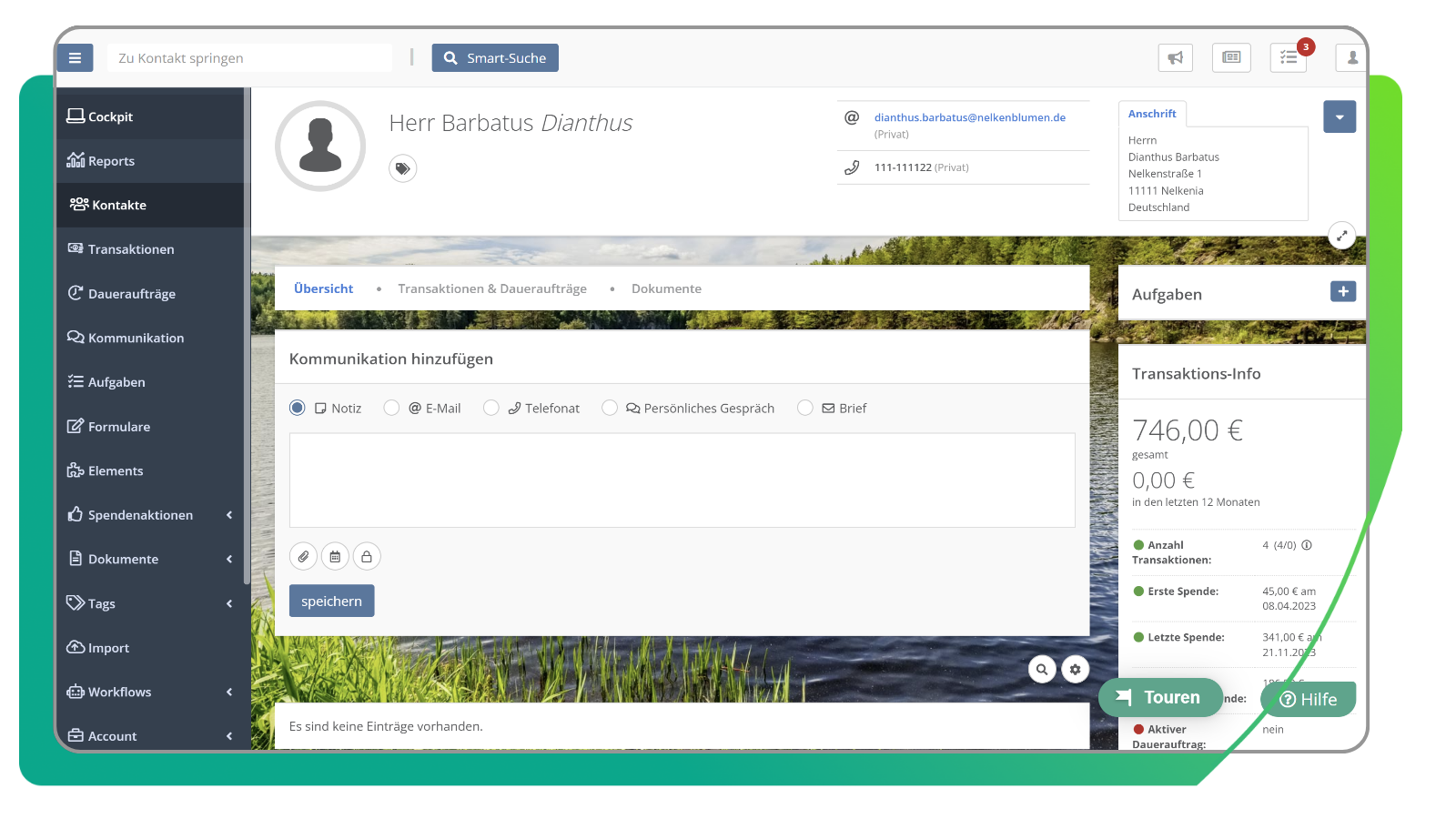
Task: Expand the Account sidebar section
Action: pyautogui.click(x=112, y=735)
